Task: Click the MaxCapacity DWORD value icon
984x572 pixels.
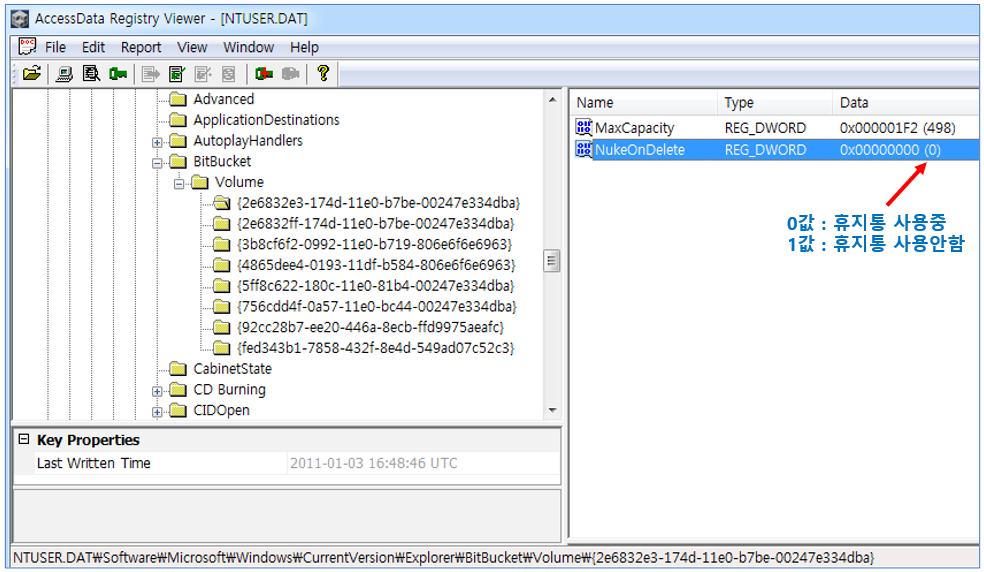Action: [x=584, y=127]
